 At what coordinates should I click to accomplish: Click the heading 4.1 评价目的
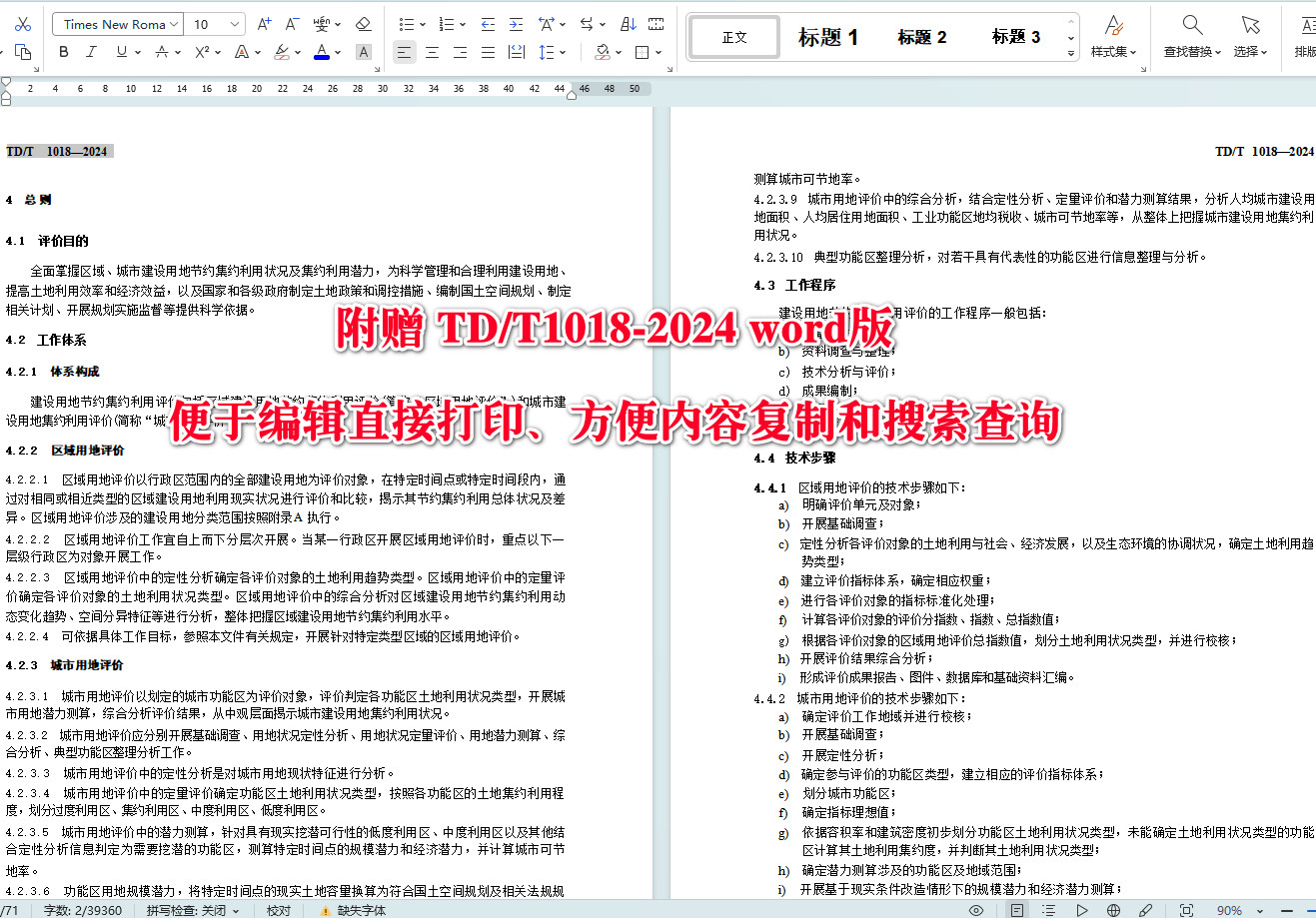coord(47,241)
